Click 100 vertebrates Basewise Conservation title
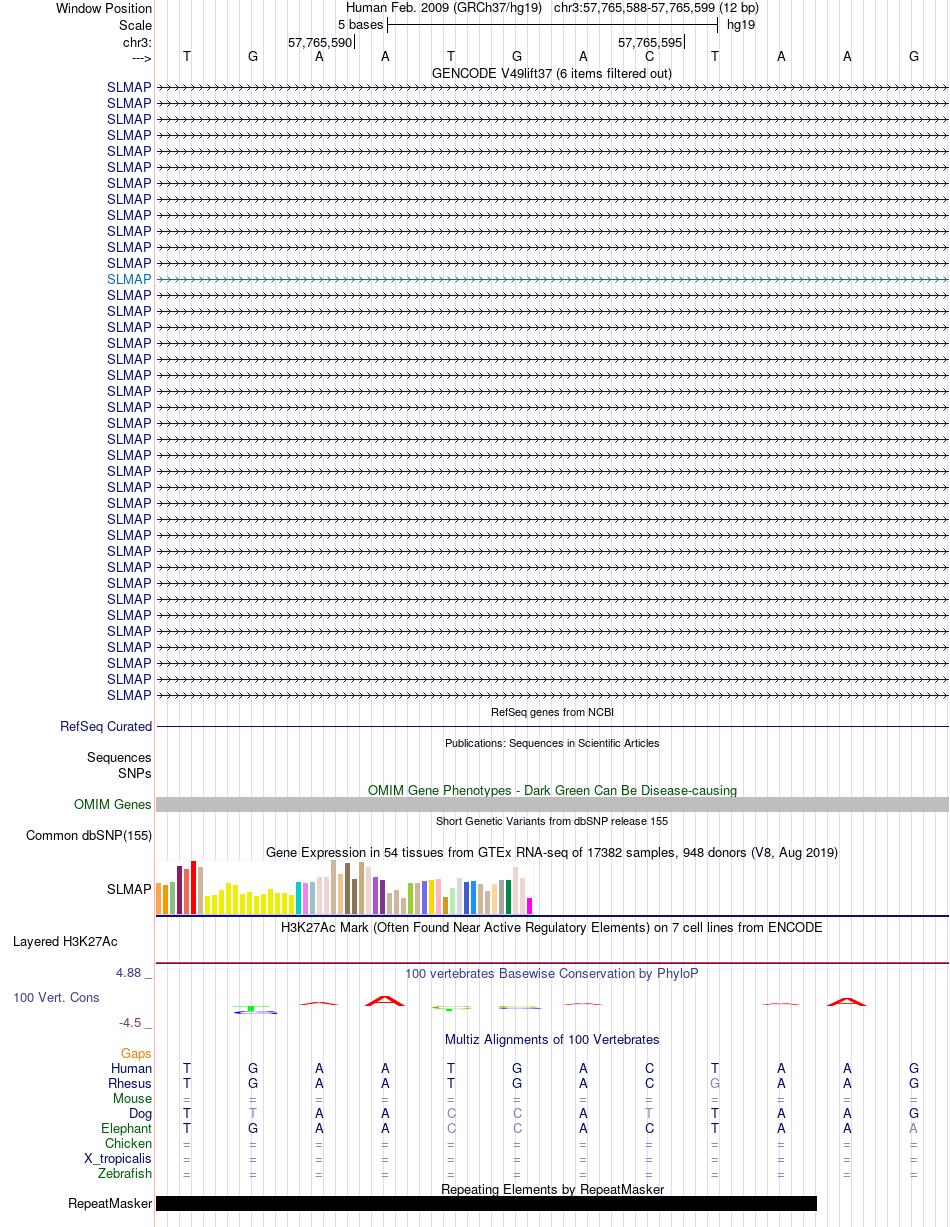 point(552,973)
